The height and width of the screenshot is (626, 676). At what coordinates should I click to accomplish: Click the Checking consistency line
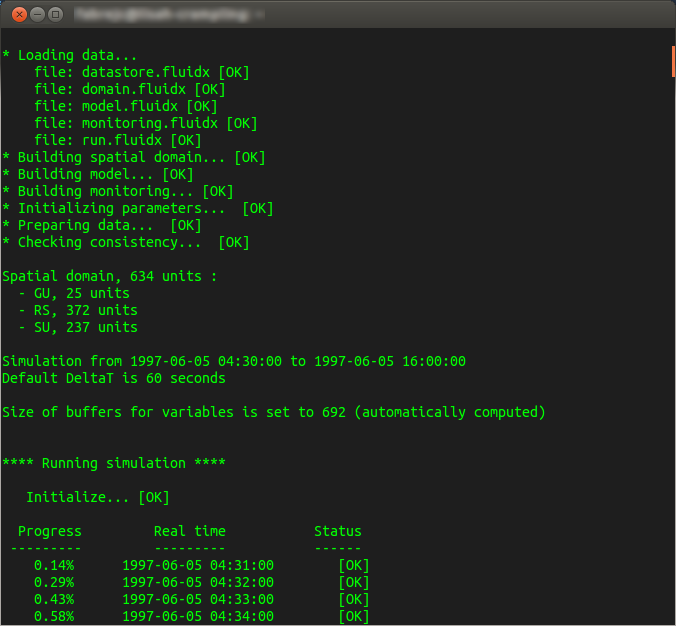pos(126,242)
